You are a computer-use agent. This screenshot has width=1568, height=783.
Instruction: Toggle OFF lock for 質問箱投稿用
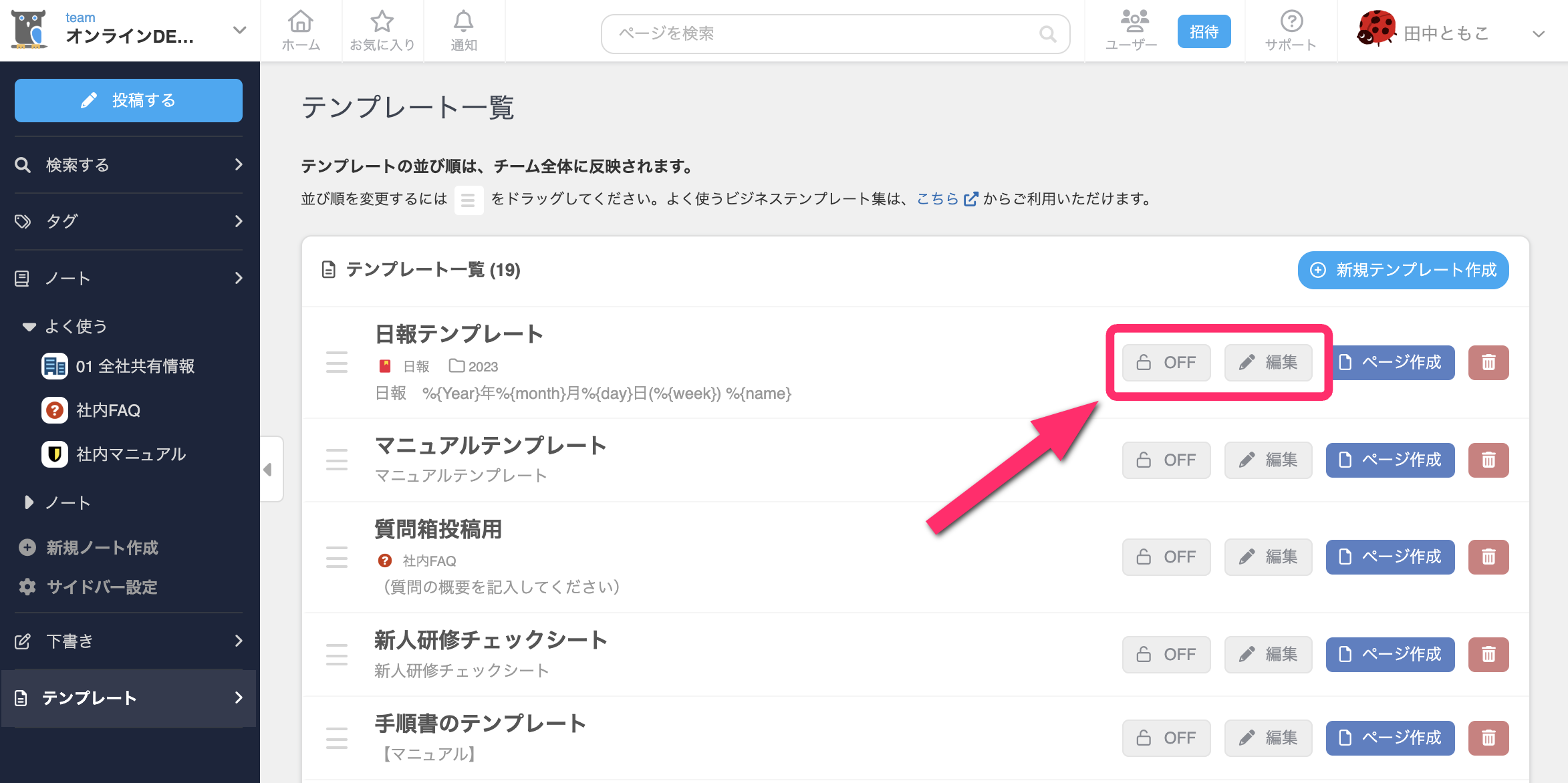(x=1166, y=557)
